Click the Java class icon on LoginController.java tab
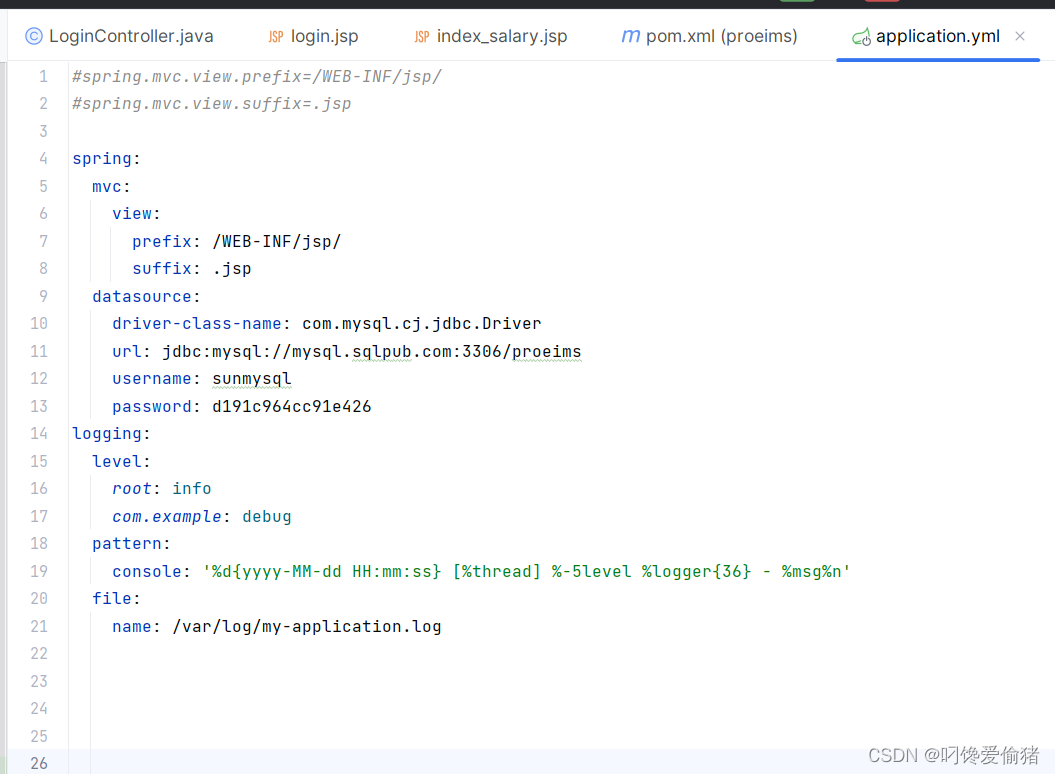This screenshot has height=774, width=1055. click(33, 35)
